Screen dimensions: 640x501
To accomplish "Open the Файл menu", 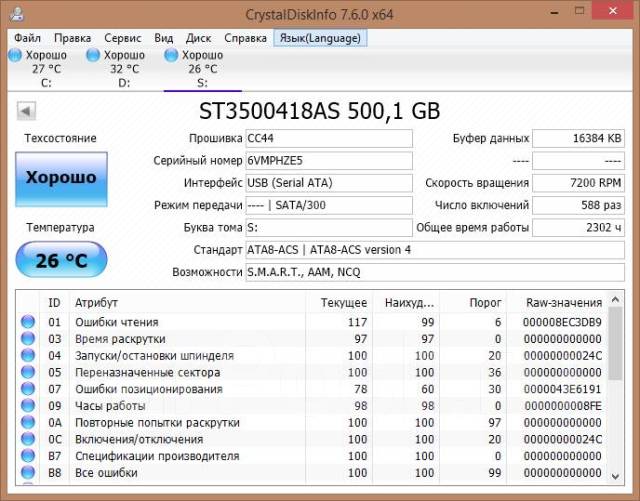I will pyautogui.click(x=27, y=38).
